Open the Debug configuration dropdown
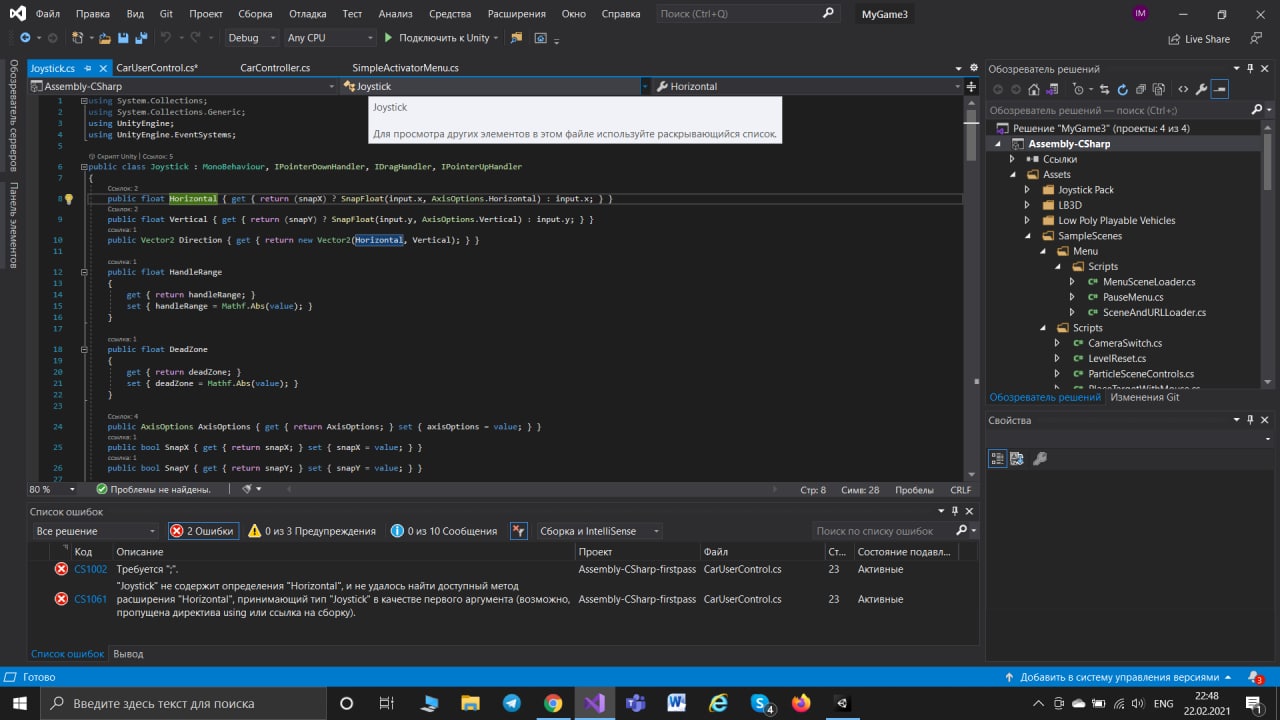 point(251,38)
